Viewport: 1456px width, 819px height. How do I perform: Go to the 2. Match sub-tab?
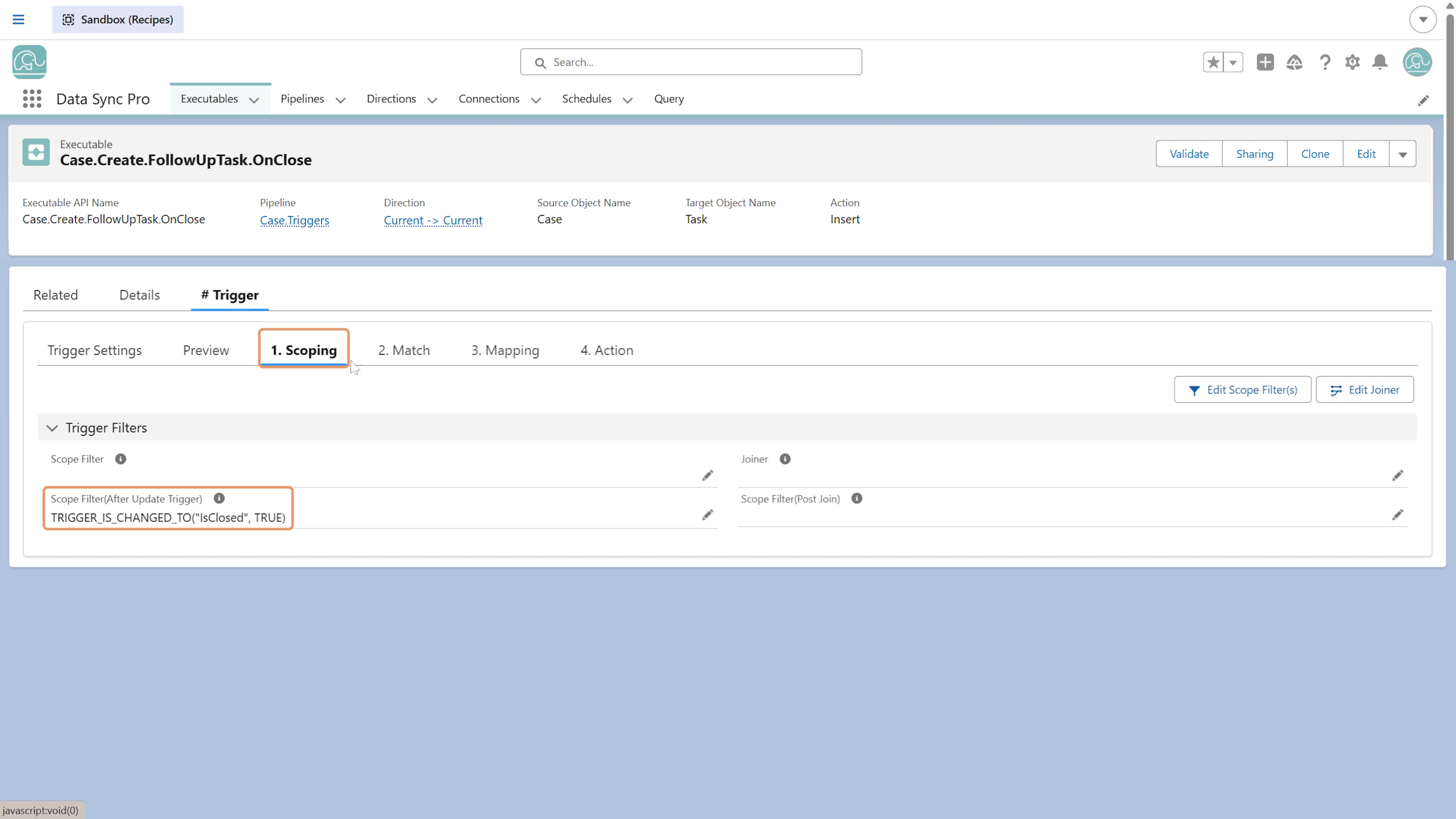tap(403, 350)
